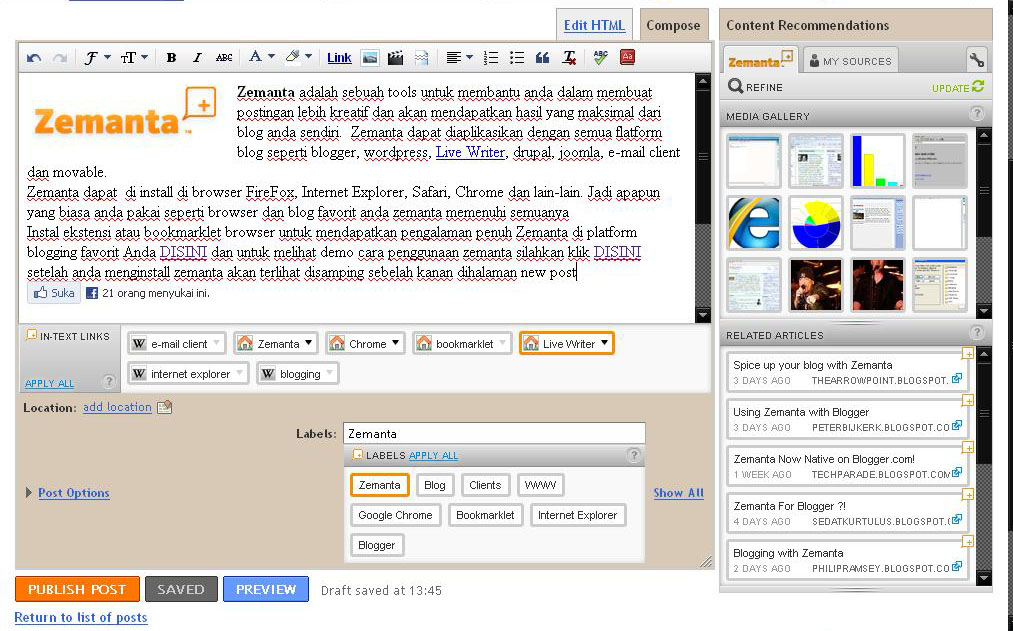Viewport: 1013px width, 631px height.
Task: Toggle the blockquote icon
Action: [543, 57]
